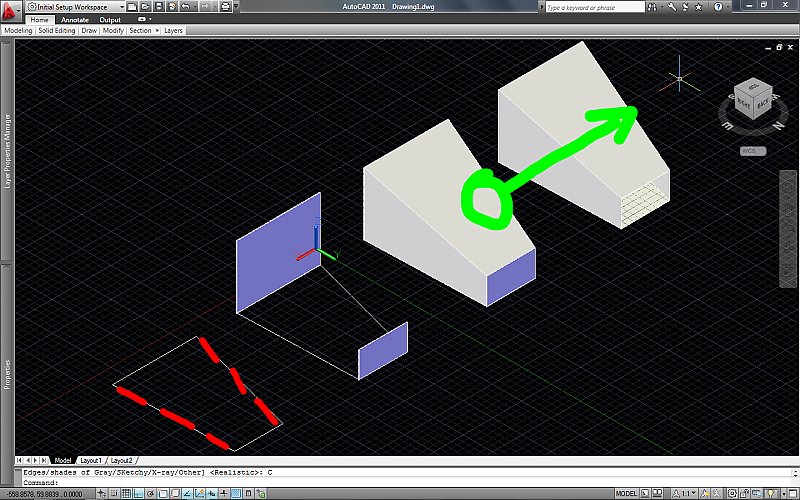Open the Favorites star icon

tap(698, 7)
